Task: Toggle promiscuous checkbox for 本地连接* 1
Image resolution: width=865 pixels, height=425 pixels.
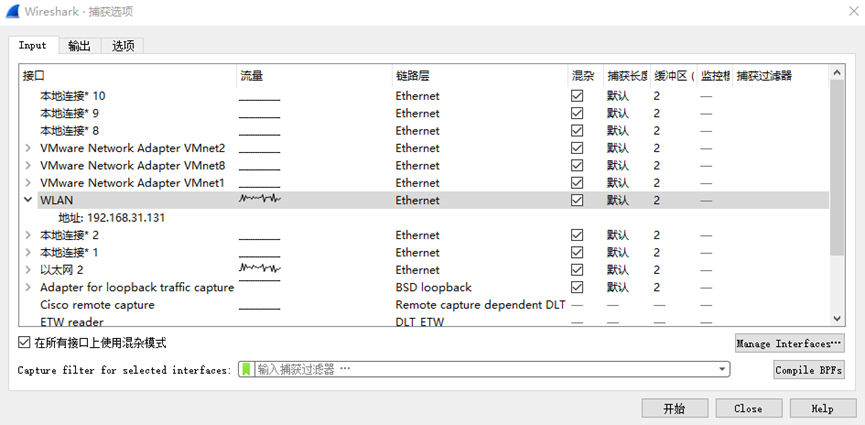Action: point(577,252)
